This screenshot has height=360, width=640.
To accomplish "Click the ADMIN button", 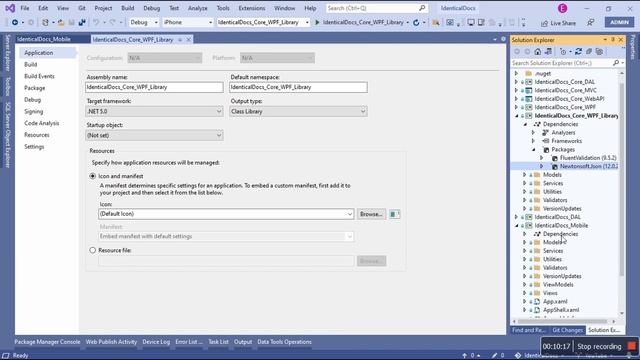I will pyautogui.click(x=620, y=22).
